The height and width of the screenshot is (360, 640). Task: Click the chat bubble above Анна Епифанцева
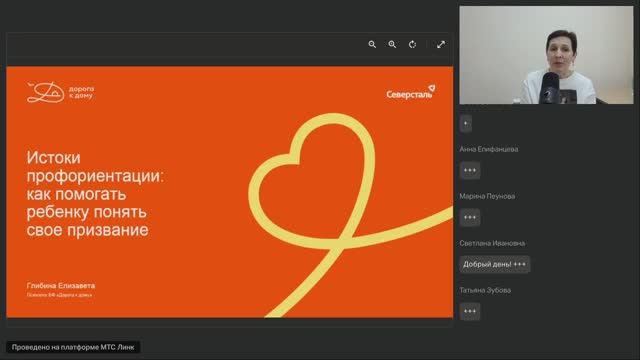[x=466, y=123]
